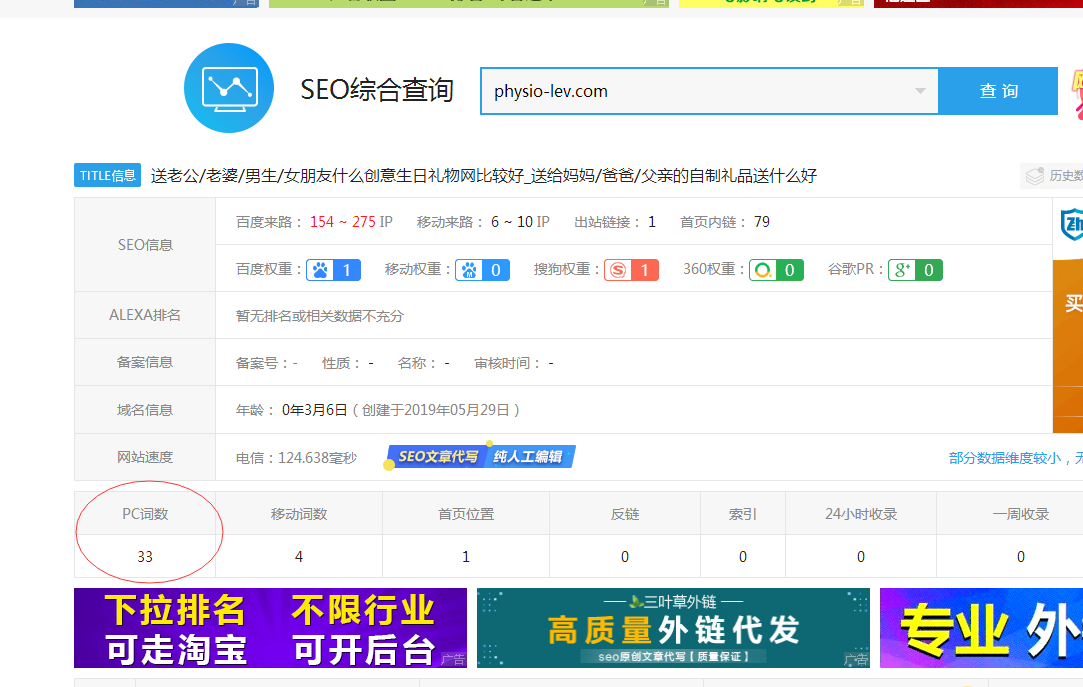Click the 移动词数 value 4
The image size is (1083, 687).
tap(299, 557)
